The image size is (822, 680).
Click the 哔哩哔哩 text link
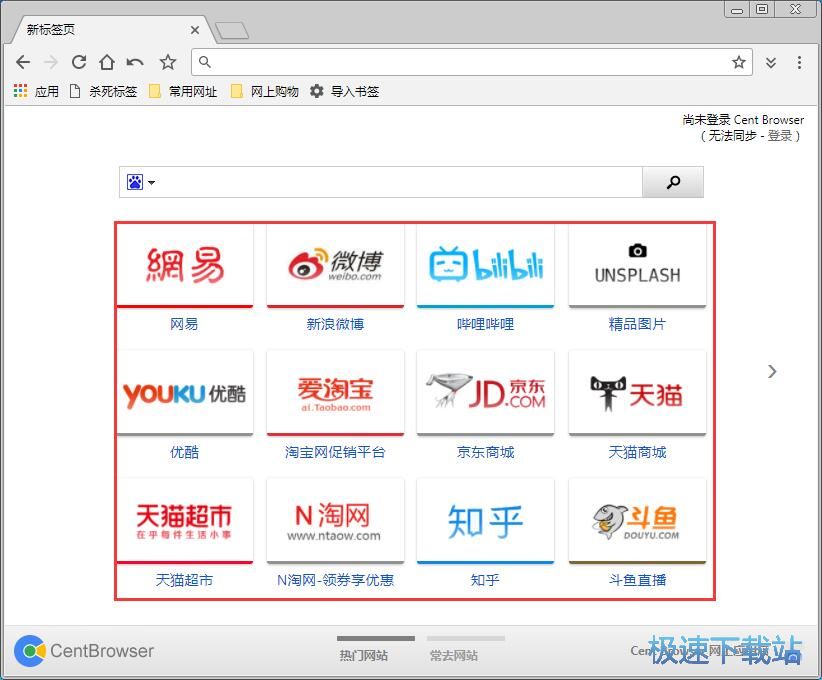click(x=485, y=324)
